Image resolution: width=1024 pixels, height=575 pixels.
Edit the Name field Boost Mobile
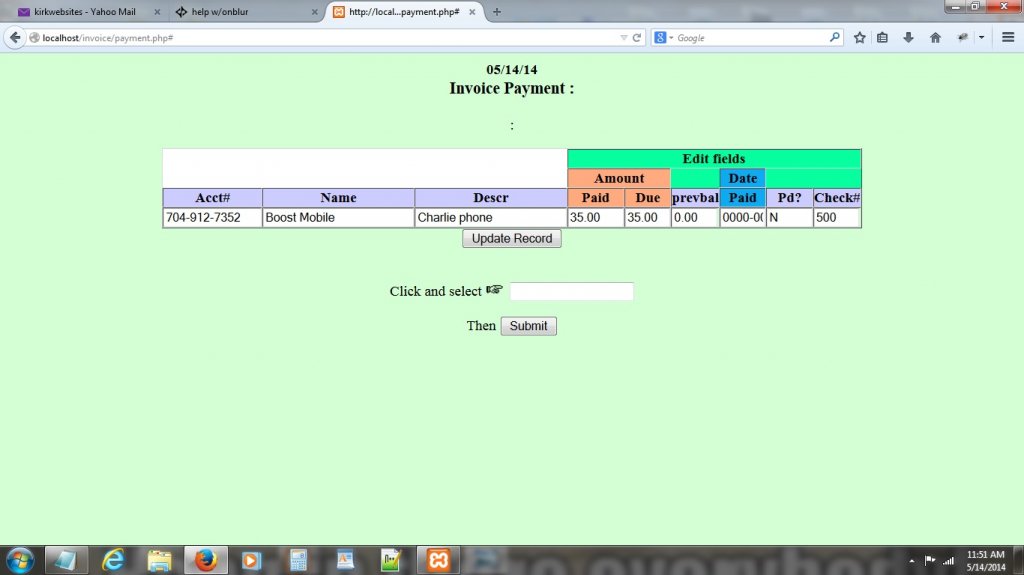pyautogui.click(x=338, y=218)
